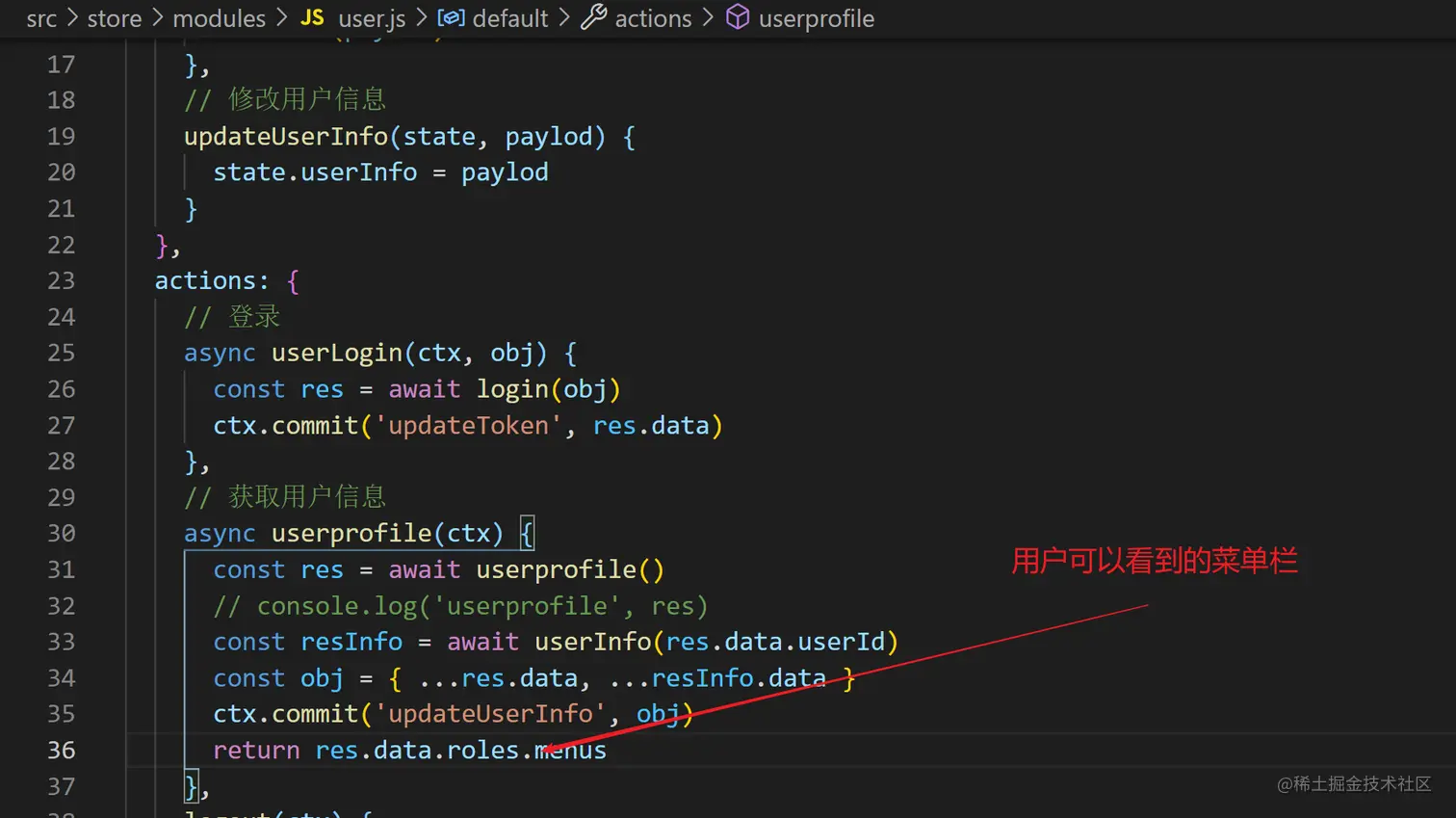The width and height of the screenshot is (1456, 818).
Task: Click line number 37 in the gutter
Action: click(x=61, y=787)
